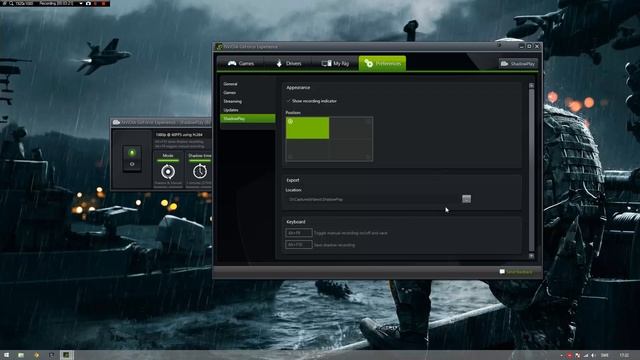
Task: Open the Mode setting in ShadowPlay window
Action: tap(168, 170)
